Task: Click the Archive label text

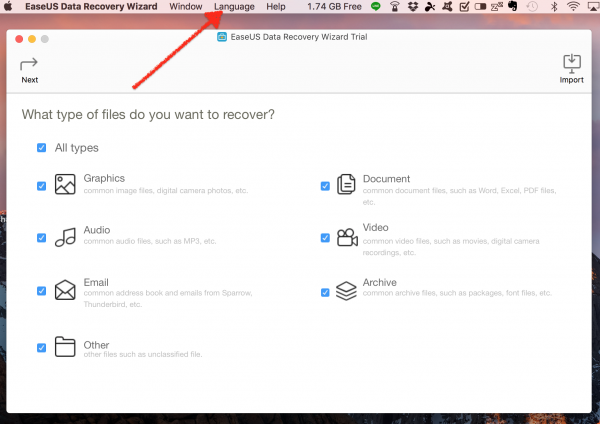Action: 380,282
